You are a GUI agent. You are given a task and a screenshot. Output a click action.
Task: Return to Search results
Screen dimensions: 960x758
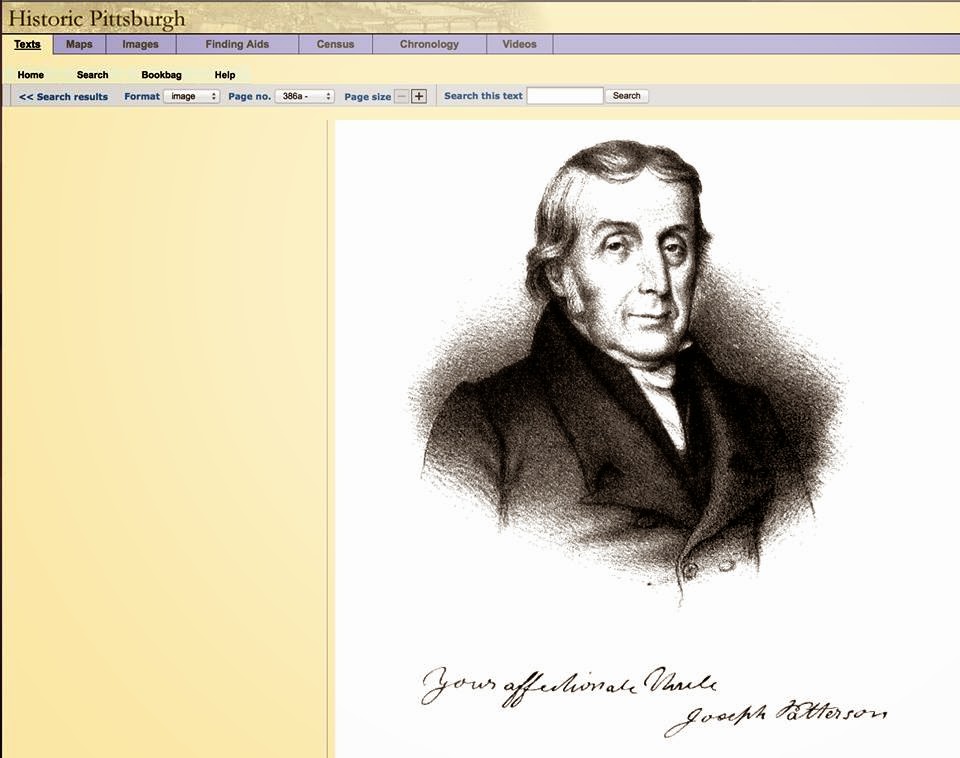coord(63,97)
